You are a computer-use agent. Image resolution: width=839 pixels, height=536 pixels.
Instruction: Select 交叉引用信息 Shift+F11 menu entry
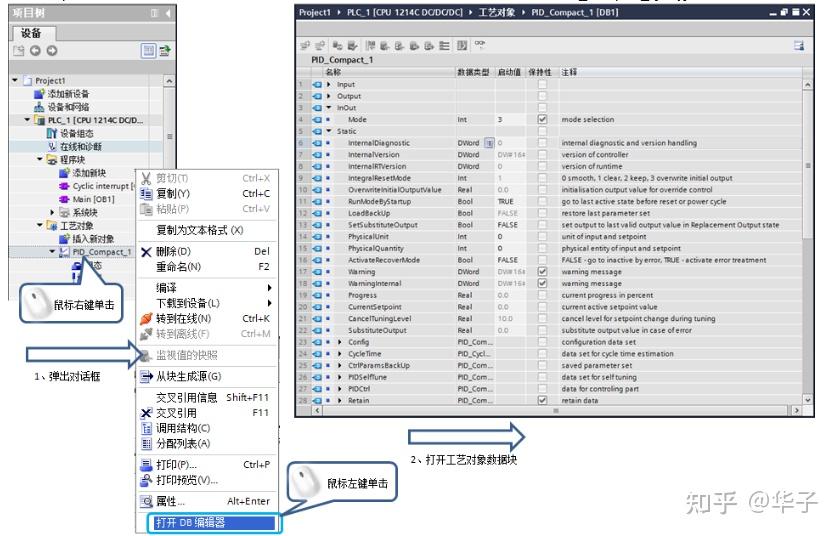pyautogui.click(x=207, y=397)
